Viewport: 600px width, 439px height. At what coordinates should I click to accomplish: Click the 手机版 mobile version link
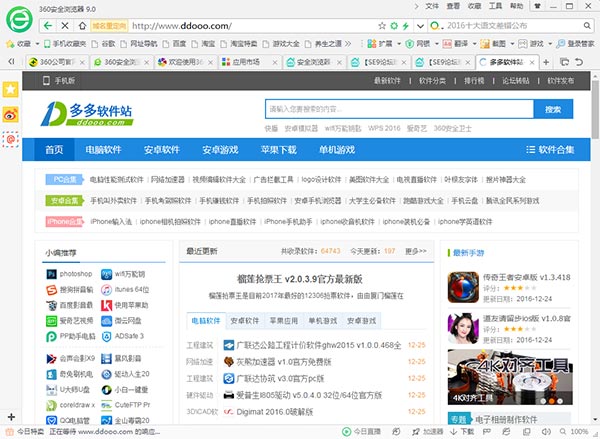pyautogui.click(x=59, y=81)
